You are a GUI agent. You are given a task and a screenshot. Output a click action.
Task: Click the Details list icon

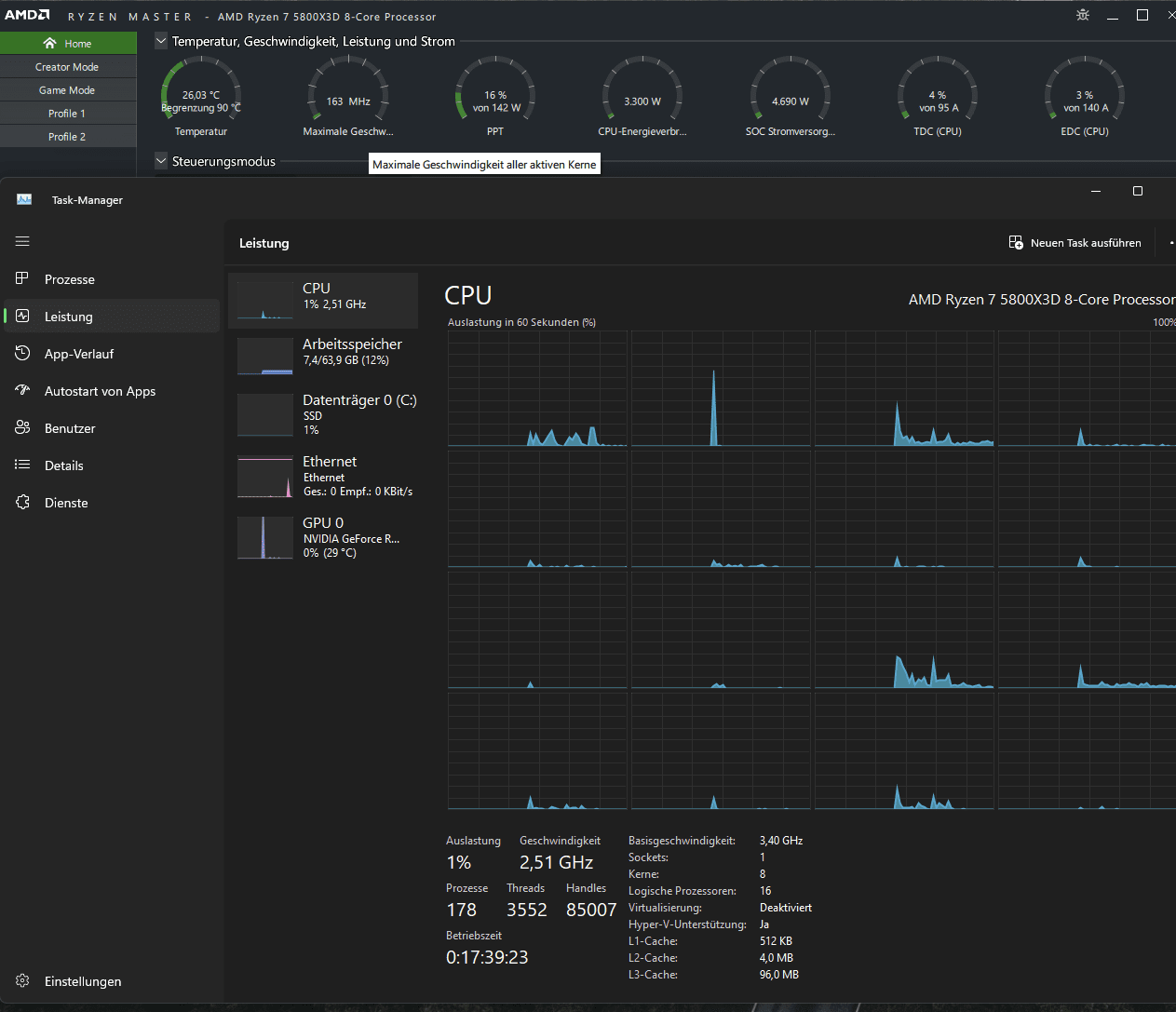pyautogui.click(x=22, y=465)
